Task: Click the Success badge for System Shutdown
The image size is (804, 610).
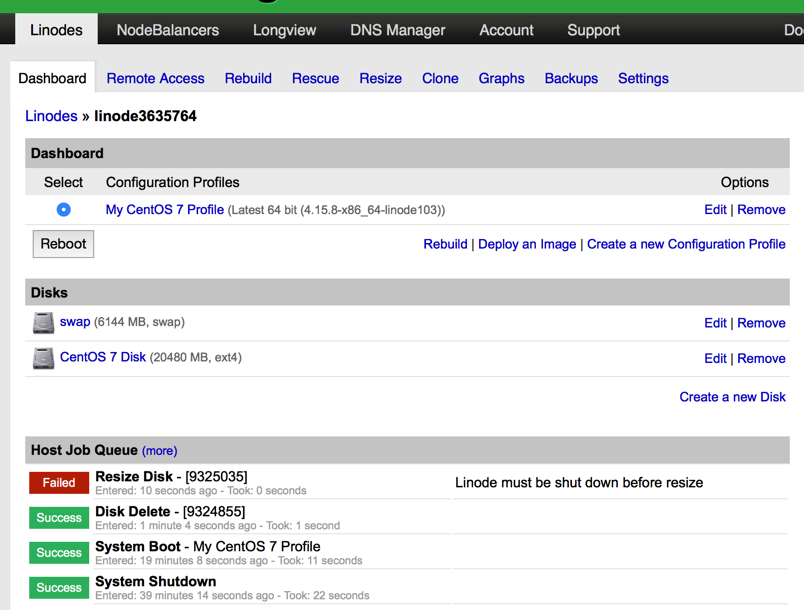Action: 59,587
